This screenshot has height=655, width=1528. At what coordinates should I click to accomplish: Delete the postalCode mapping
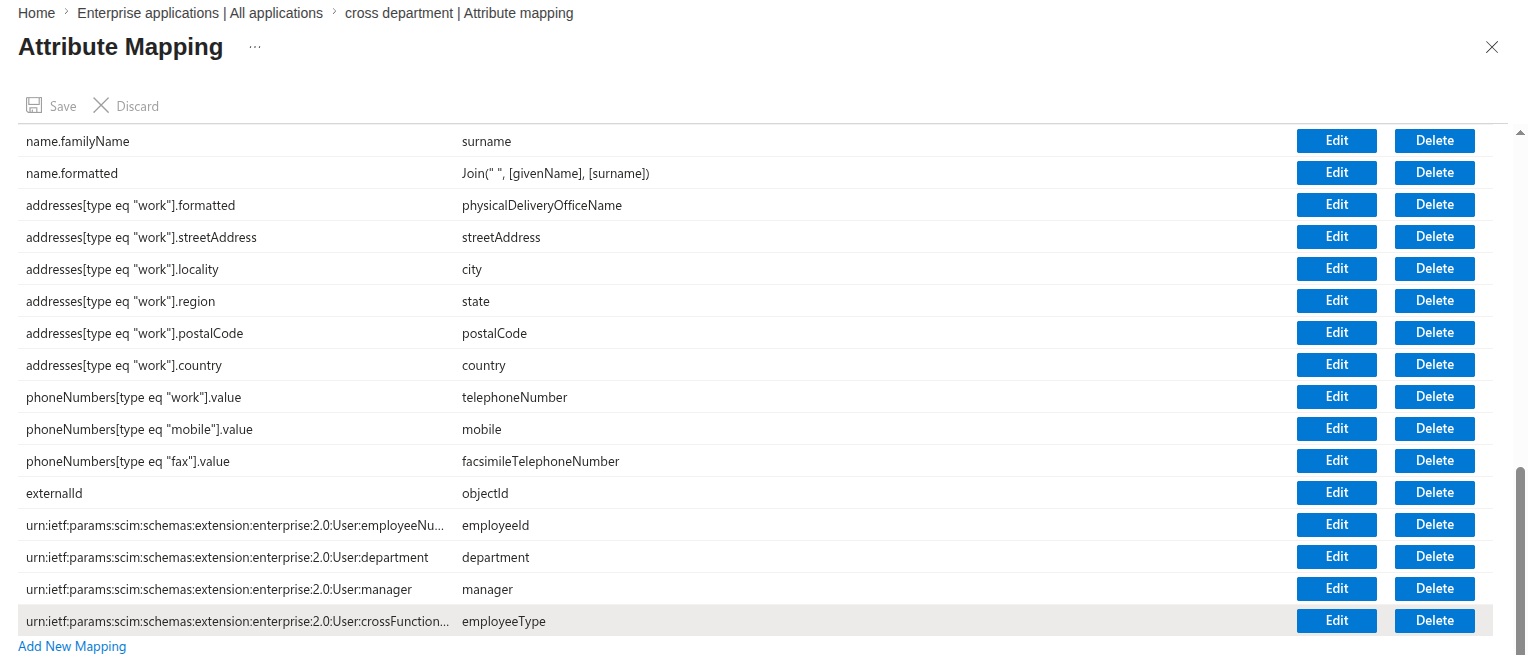point(1435,333)
